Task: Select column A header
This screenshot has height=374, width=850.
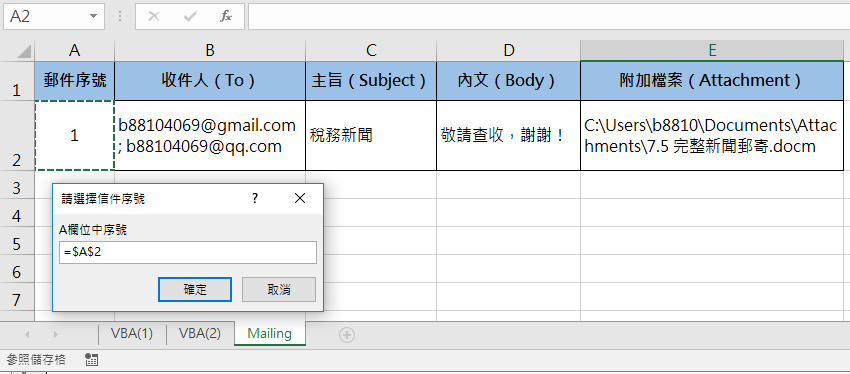Action: pos(75,50)
